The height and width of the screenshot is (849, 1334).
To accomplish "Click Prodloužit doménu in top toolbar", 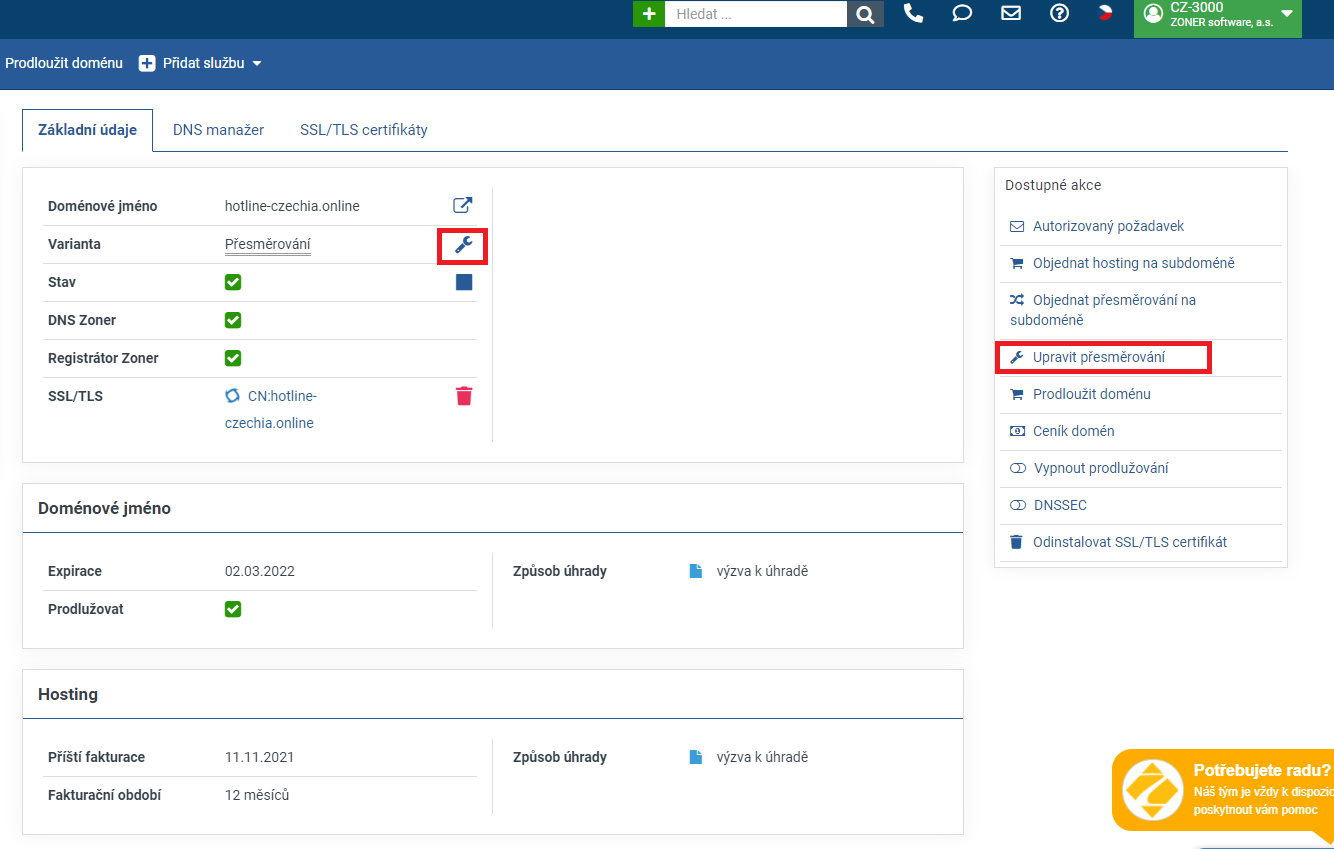I will 64,63.
